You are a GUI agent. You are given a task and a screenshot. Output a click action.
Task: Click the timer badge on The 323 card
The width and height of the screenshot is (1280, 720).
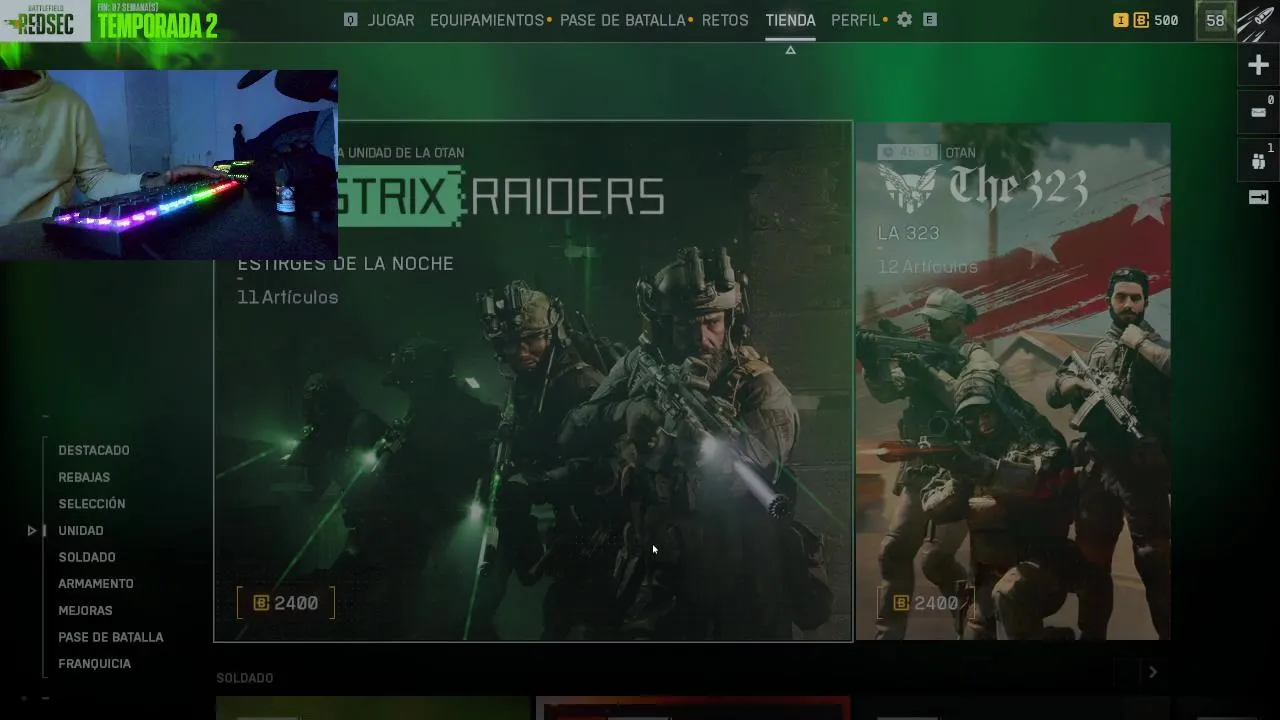(908, 153)
